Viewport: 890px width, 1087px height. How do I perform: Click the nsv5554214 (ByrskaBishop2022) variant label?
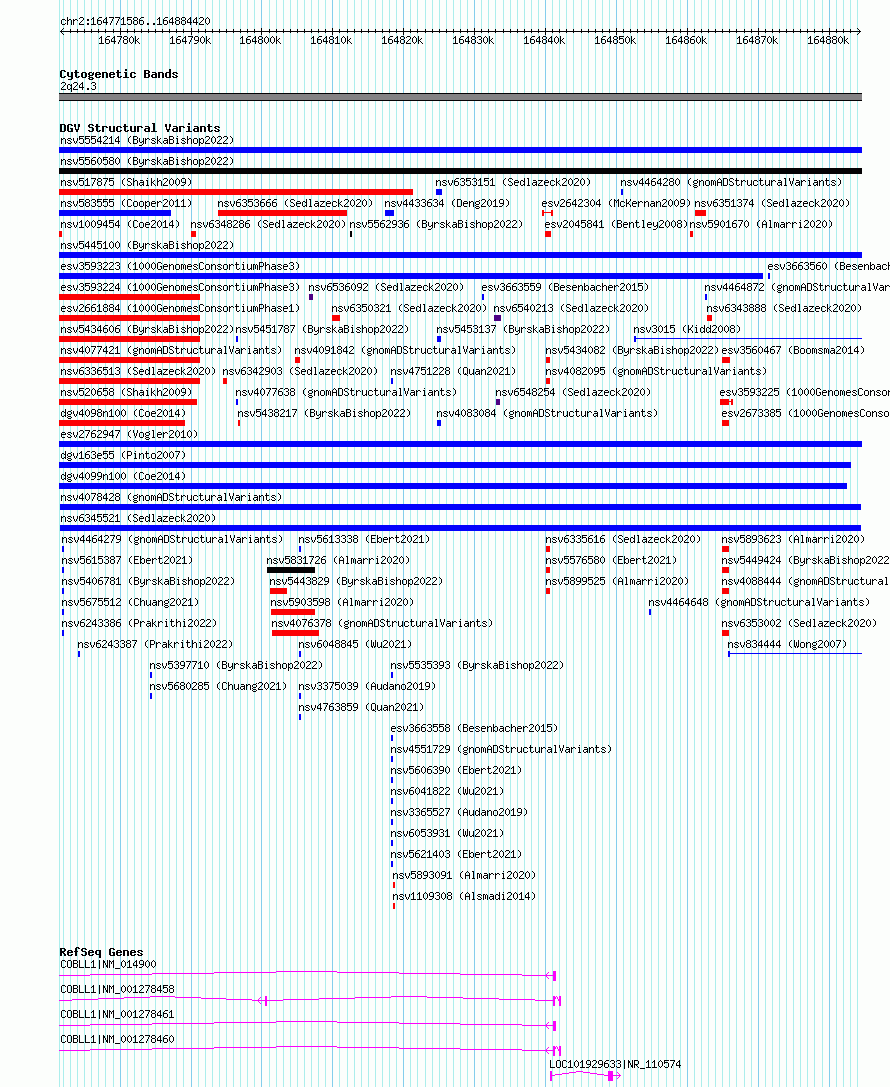(x=147, y=140)
